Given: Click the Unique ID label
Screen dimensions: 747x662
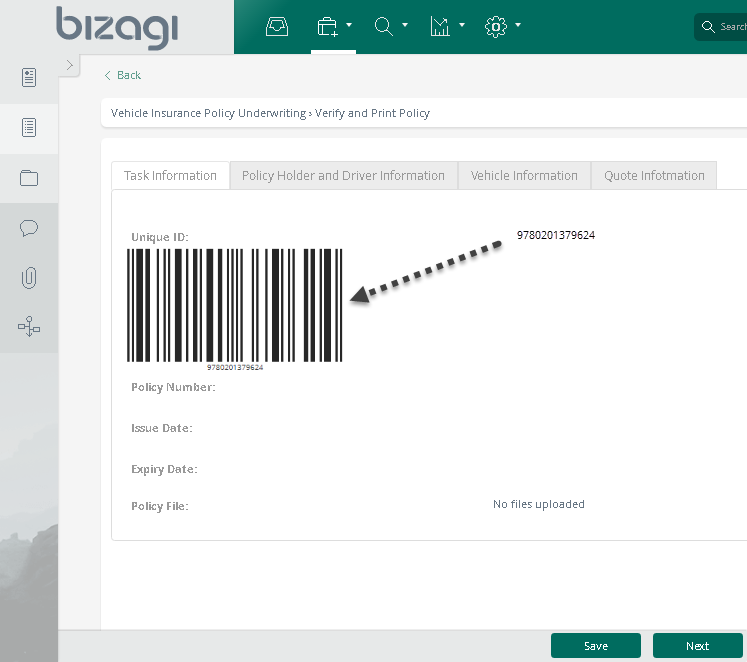Looking at the screenshot, I should (x=160, y=237).
